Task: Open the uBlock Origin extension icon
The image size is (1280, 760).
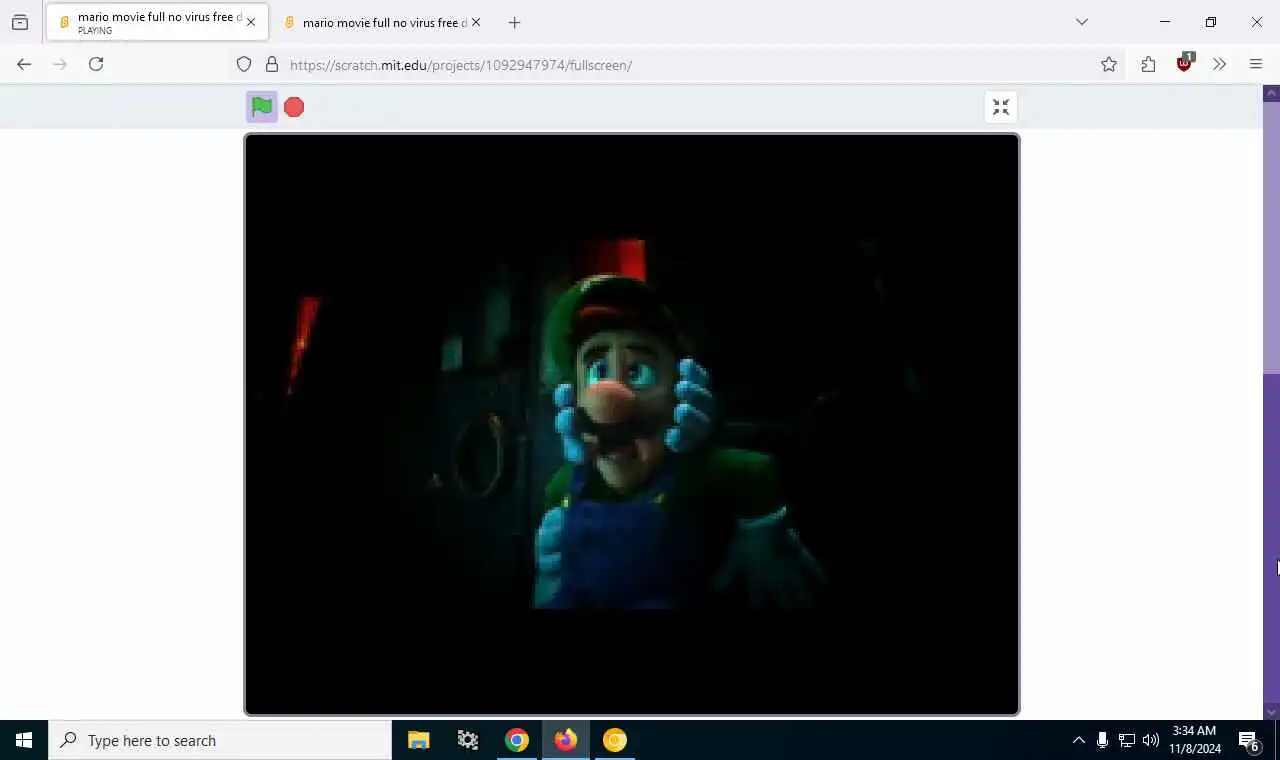Action: click(x=1185, y=63)
